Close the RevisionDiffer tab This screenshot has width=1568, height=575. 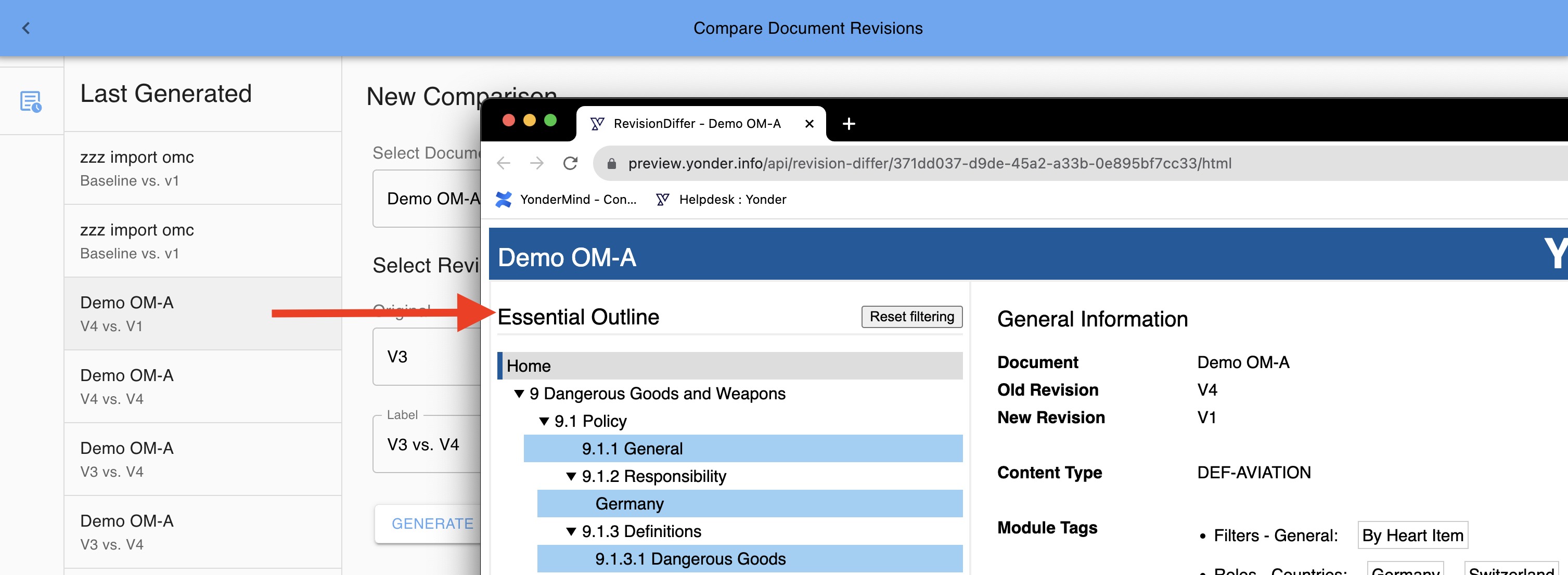click(809, 124)
